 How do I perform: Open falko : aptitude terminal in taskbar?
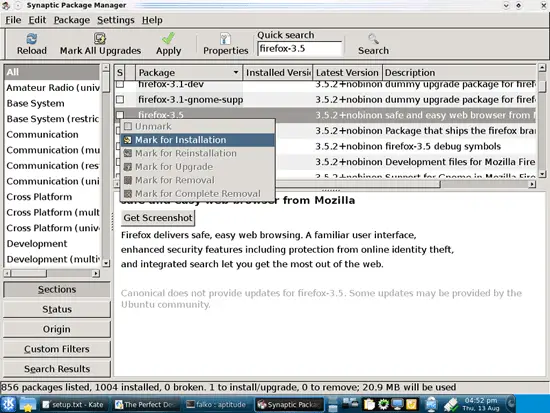click(x=216, y=405)
